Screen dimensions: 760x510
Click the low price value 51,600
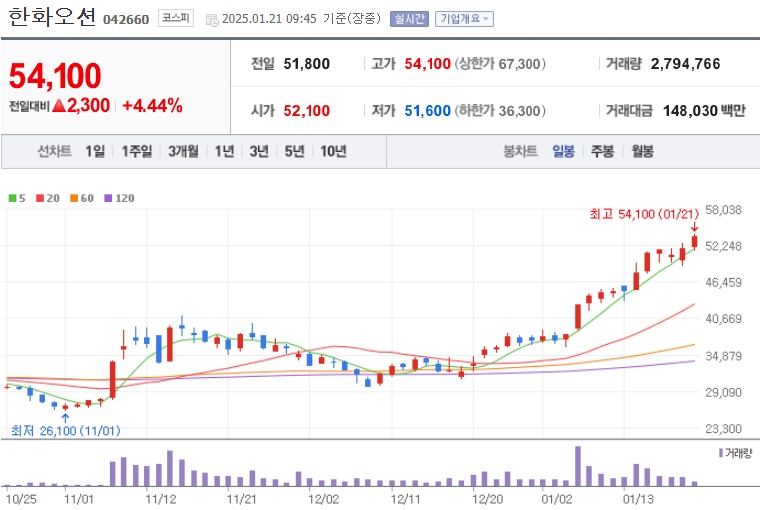click(x=428, y=111)
